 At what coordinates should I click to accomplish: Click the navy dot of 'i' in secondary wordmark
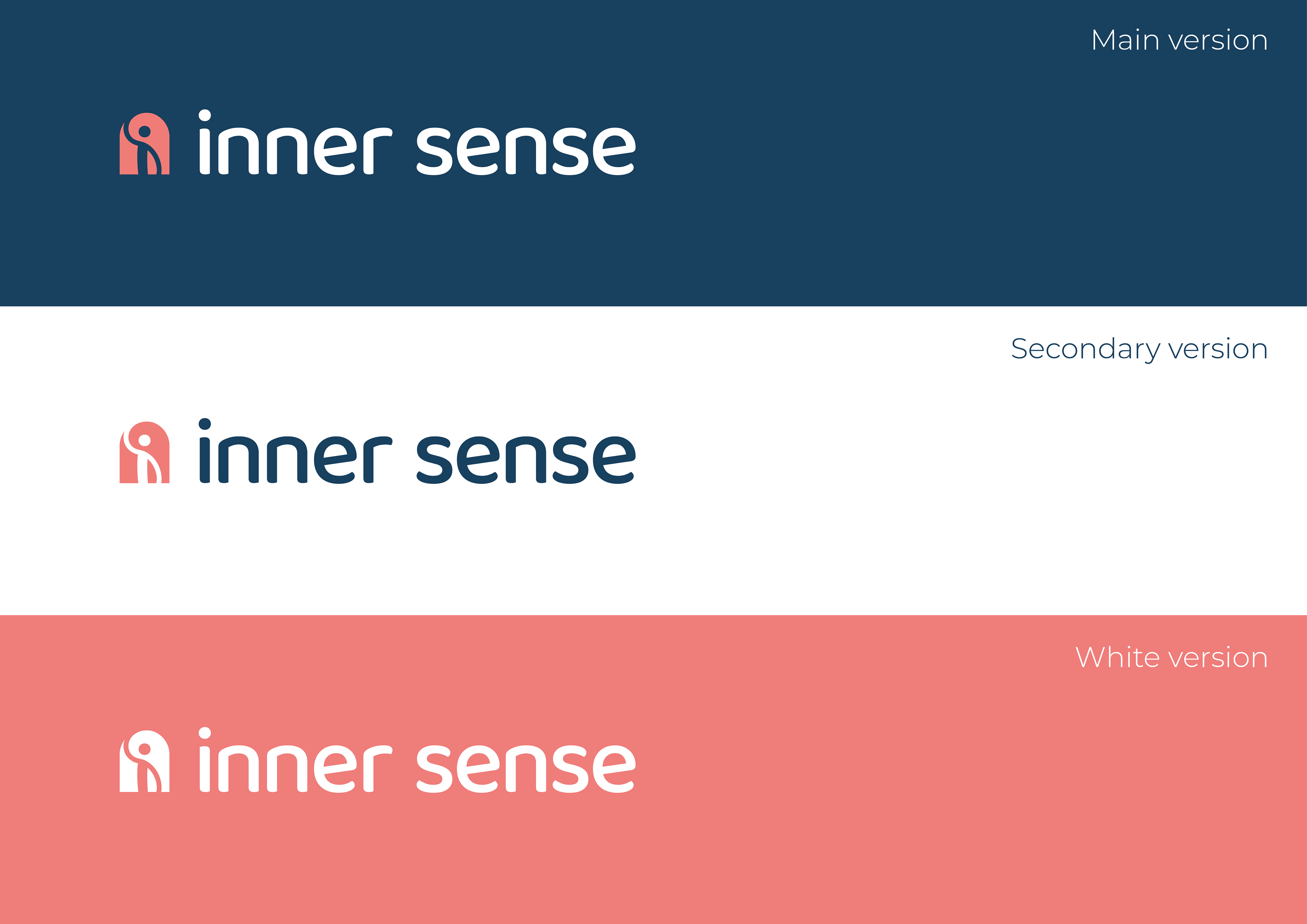coord(205,424)
